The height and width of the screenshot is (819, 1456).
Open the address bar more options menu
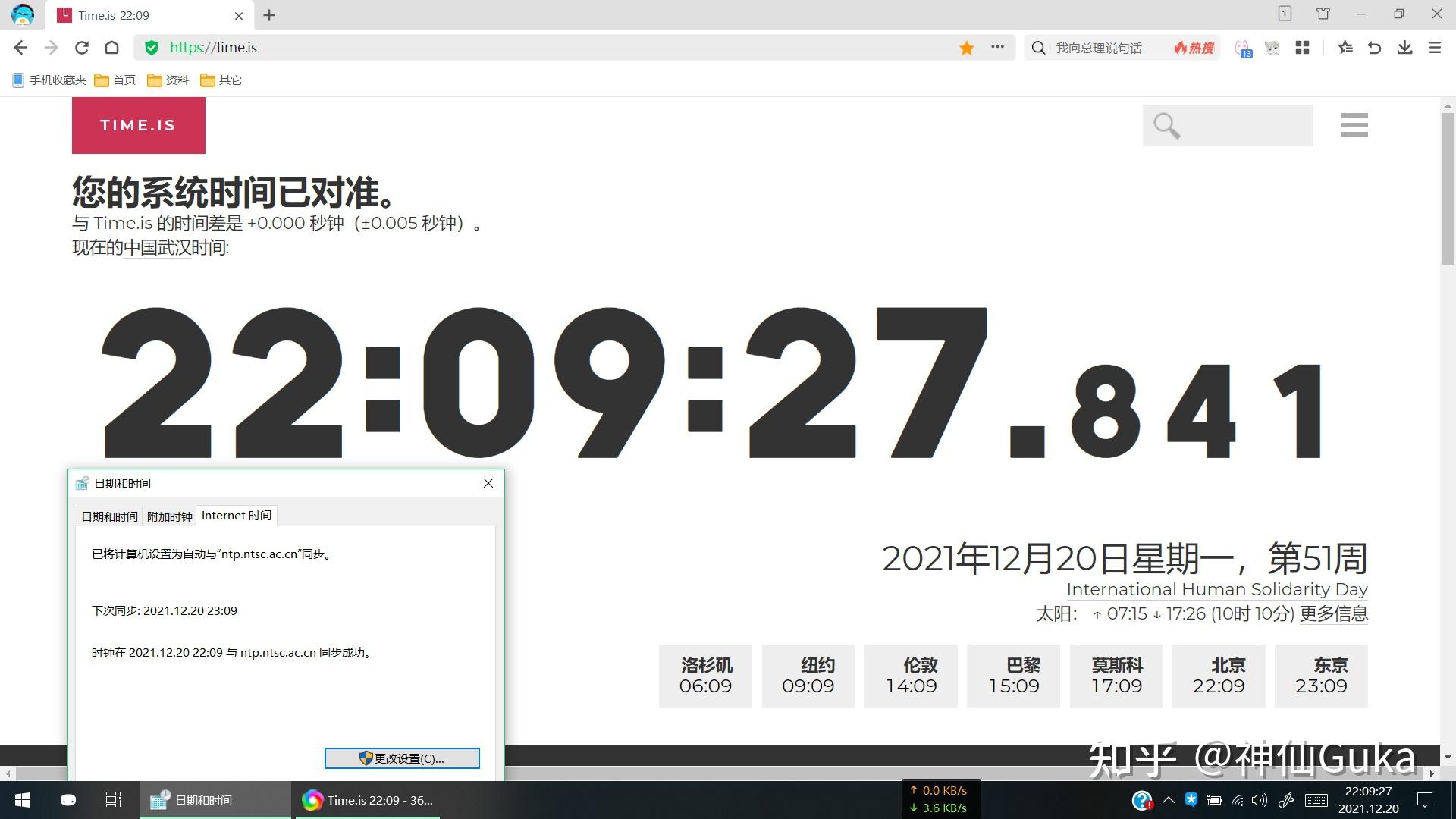coord(996,47)
